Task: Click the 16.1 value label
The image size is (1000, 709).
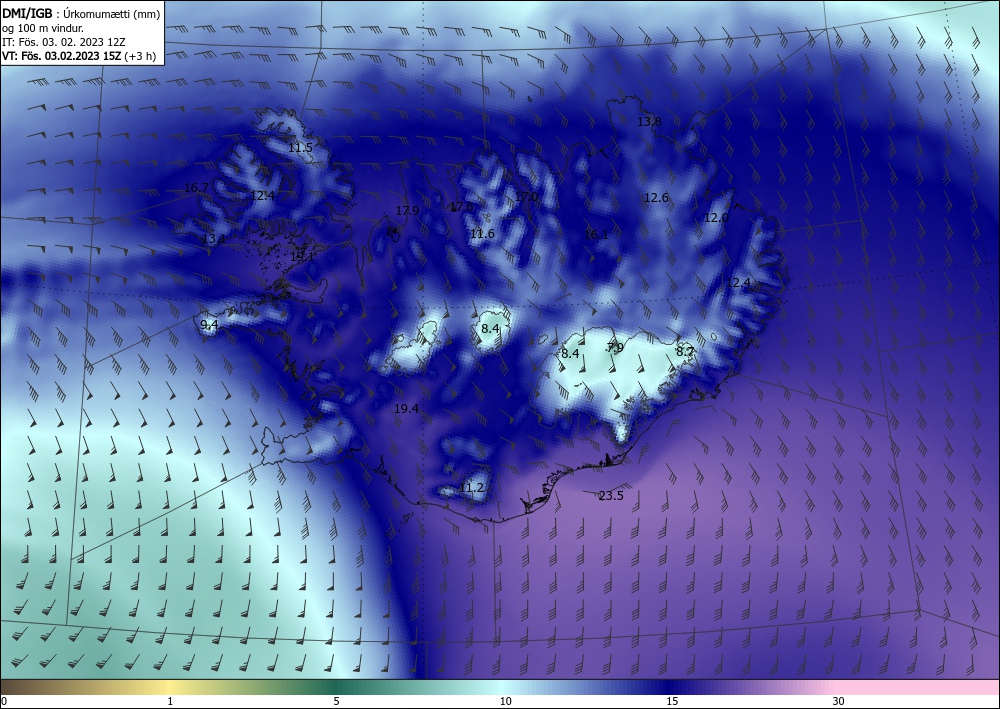Action: [596, 235]
